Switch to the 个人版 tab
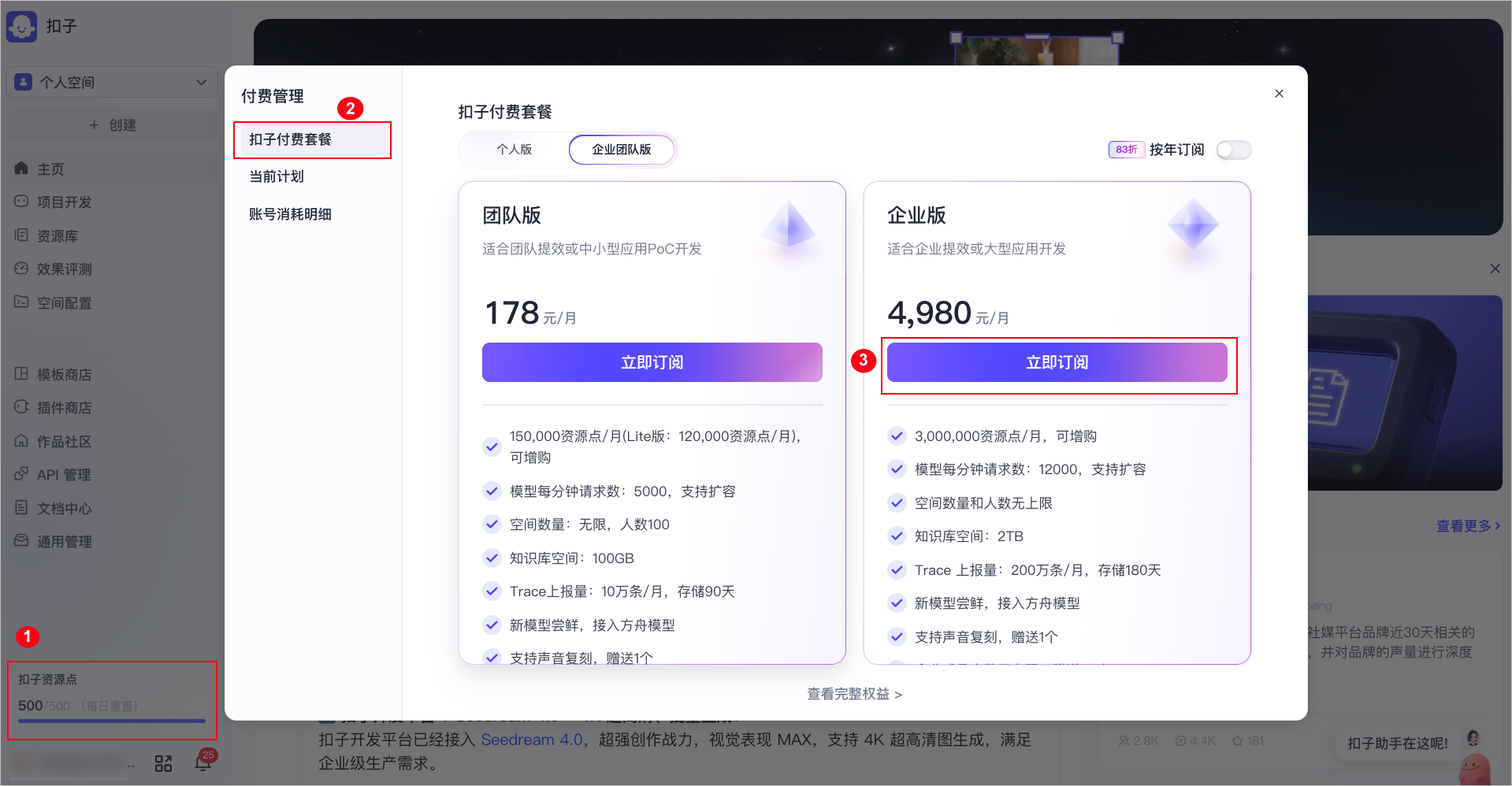 (514, 150)
